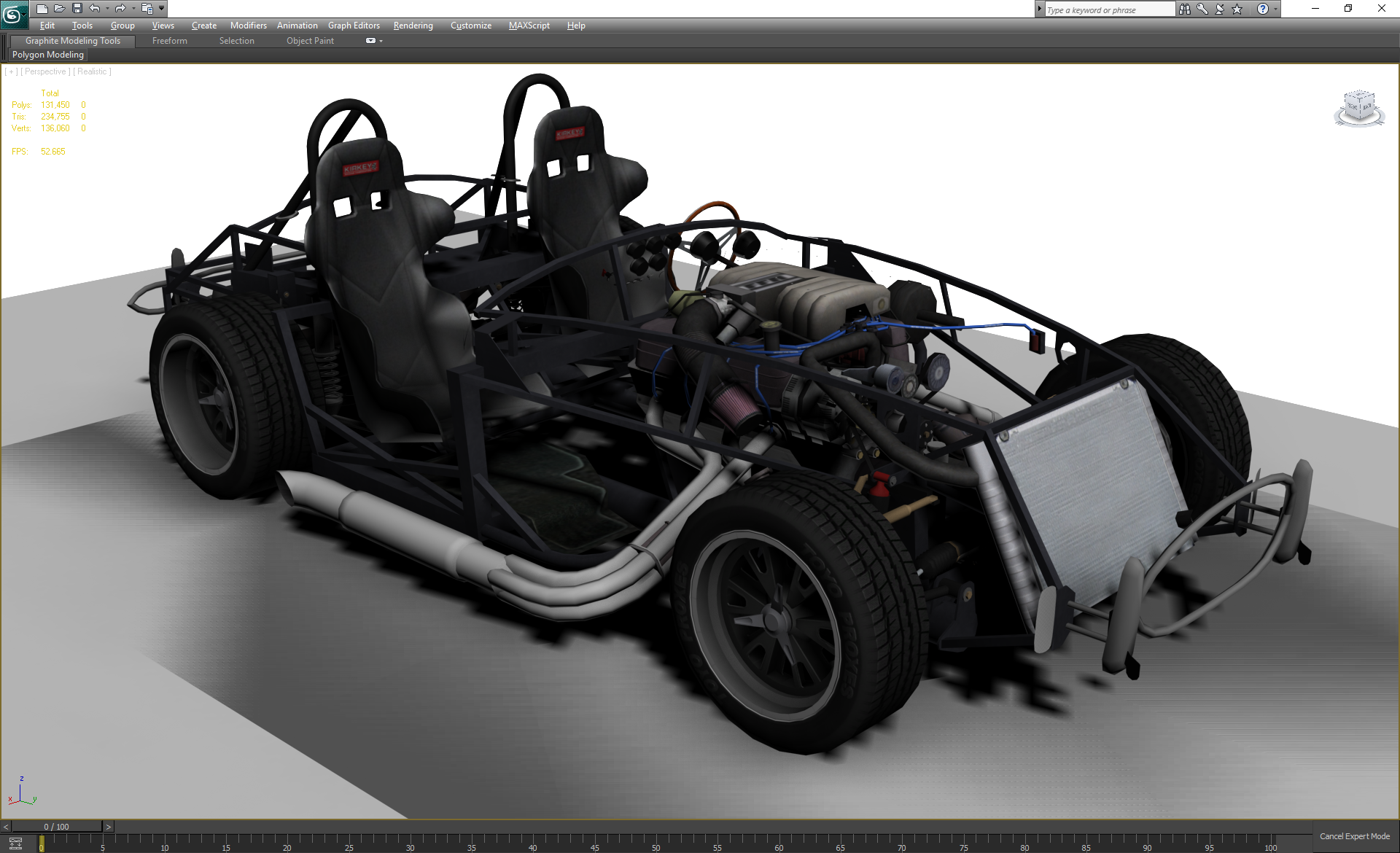Screen dimensions: 1400x853
Task: Click the 3ds Max application logo button
Action: click(x=13, y=14)
